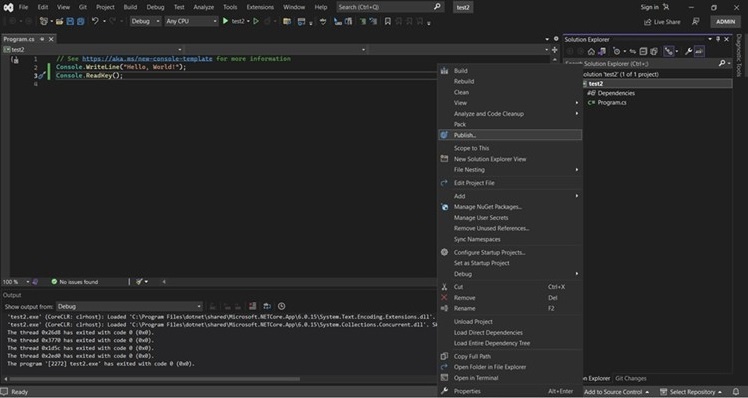This screenshot has width=748, height=398.
Task: Click the Save (single floppy) toolbar icon
Action: (x=70, y=21)
